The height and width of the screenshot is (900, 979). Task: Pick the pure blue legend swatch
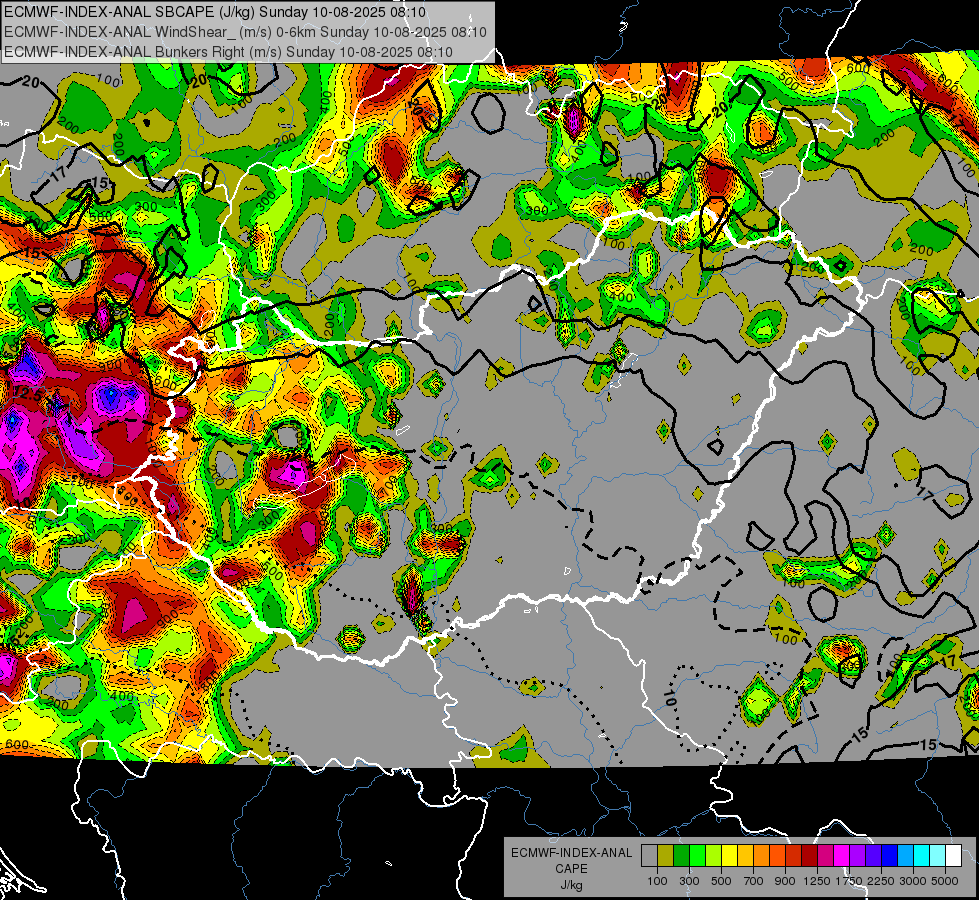click(890, 856)
